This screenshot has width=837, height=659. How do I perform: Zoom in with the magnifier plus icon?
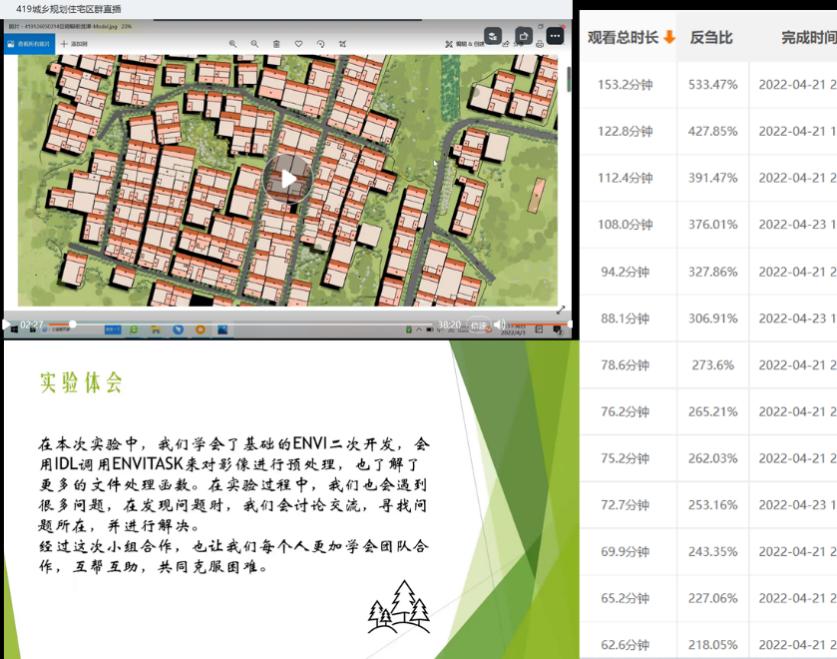pyautogui.click(x=233, y=44)
